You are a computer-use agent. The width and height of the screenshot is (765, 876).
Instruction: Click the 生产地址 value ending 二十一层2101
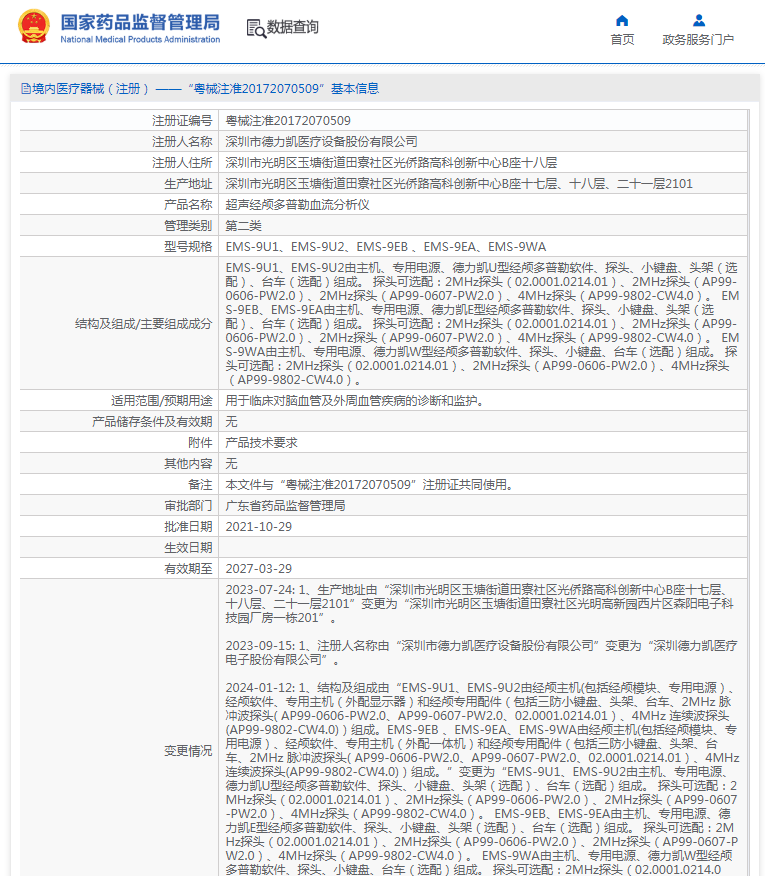pyautogui.click(x=459, y=184)
